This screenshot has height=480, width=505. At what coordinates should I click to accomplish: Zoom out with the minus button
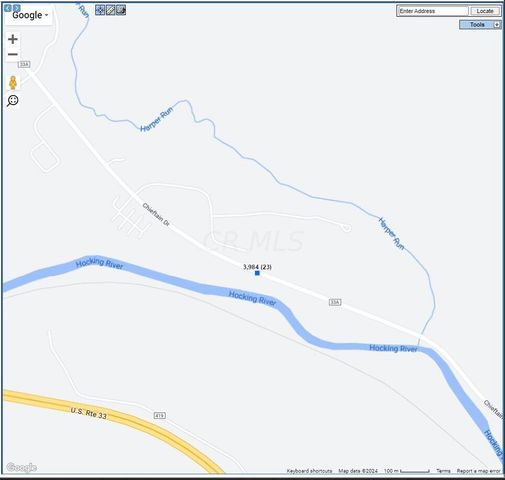(13, 54)
